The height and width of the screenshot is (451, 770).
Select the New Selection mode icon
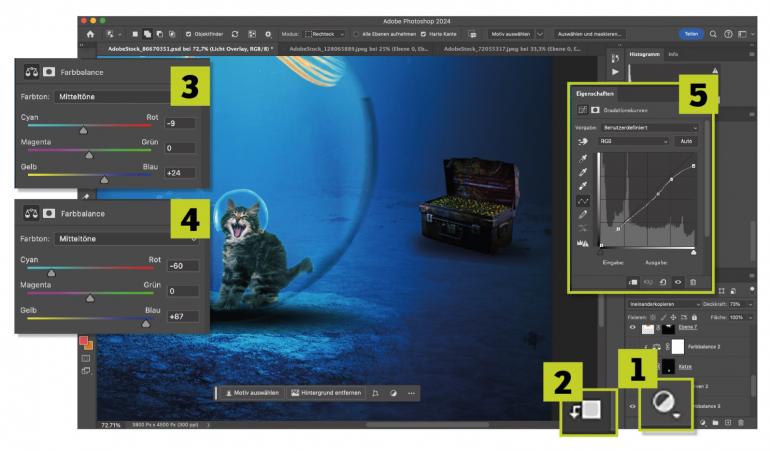[135, 34]
